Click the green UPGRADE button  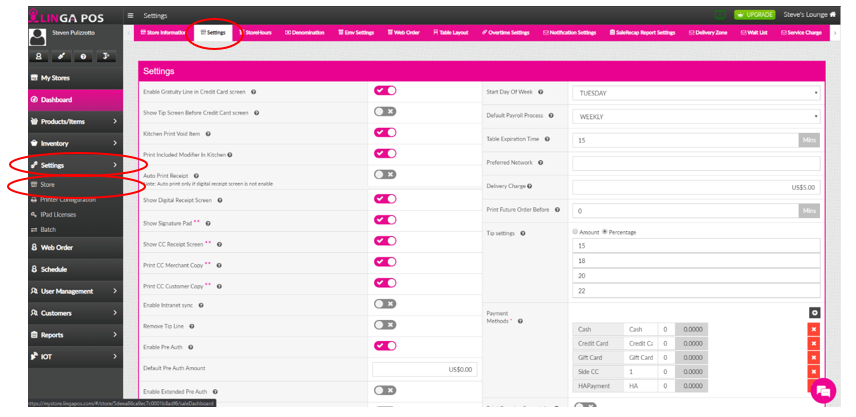(754, 15)
